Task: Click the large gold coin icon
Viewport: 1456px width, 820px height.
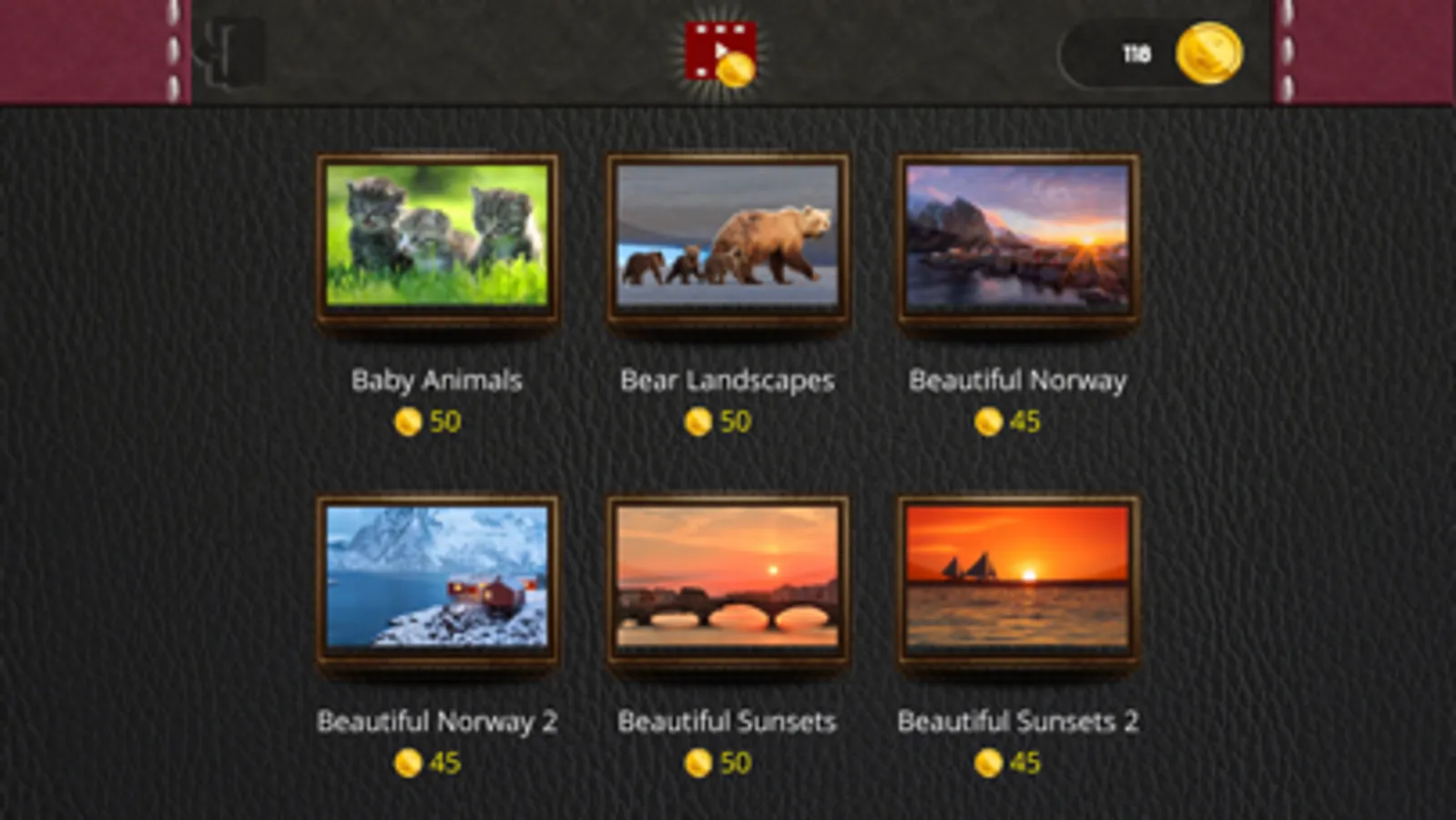Action: coord(1209,54)
